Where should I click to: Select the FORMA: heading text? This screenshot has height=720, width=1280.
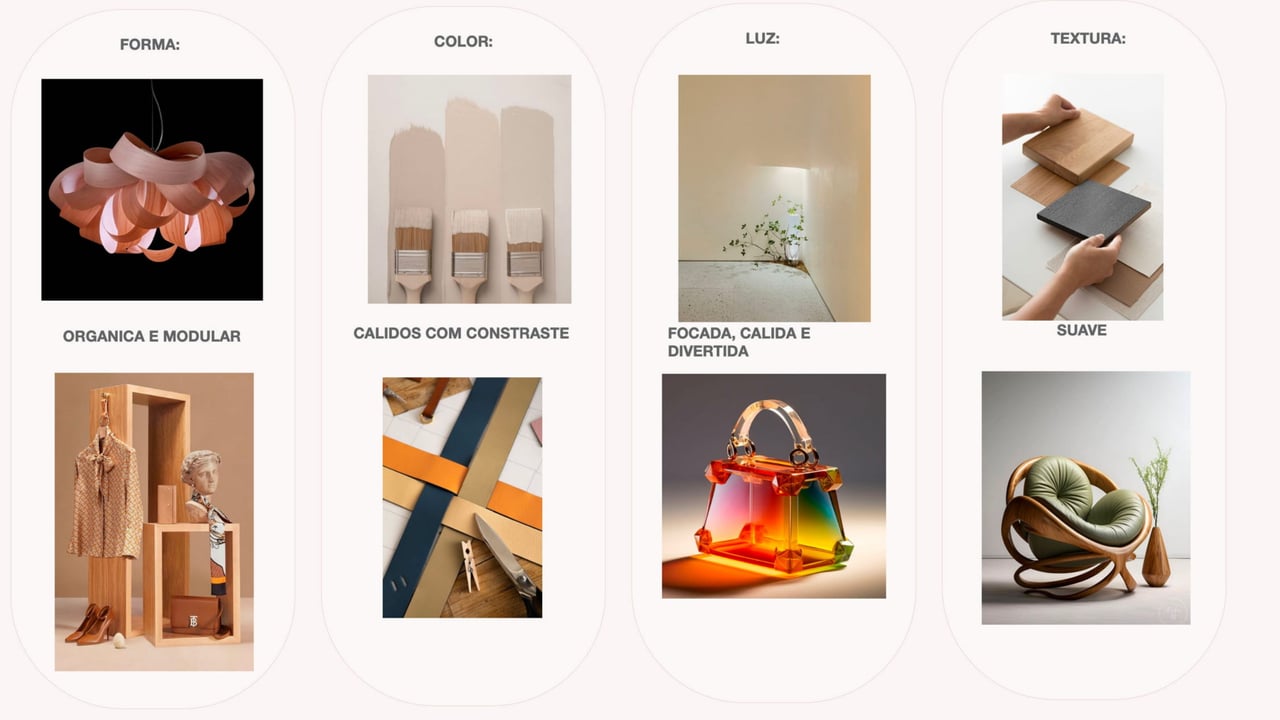coord(150,45)
